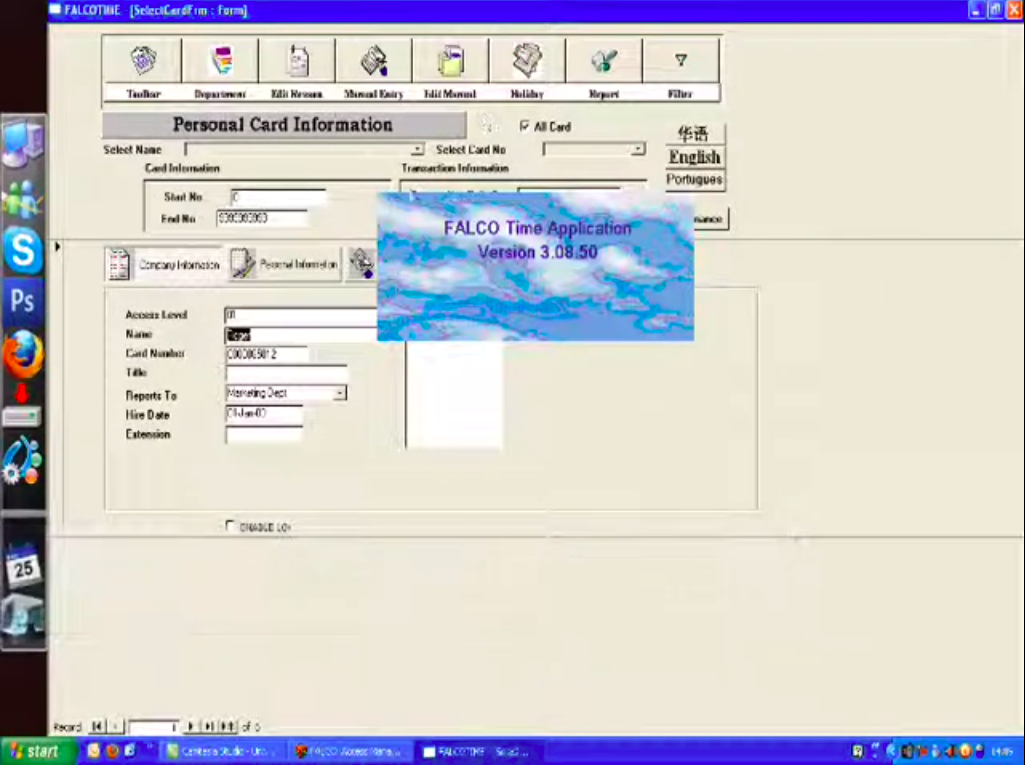Click the Hire Date field
1025x765 pixels.
pos(264,414)
